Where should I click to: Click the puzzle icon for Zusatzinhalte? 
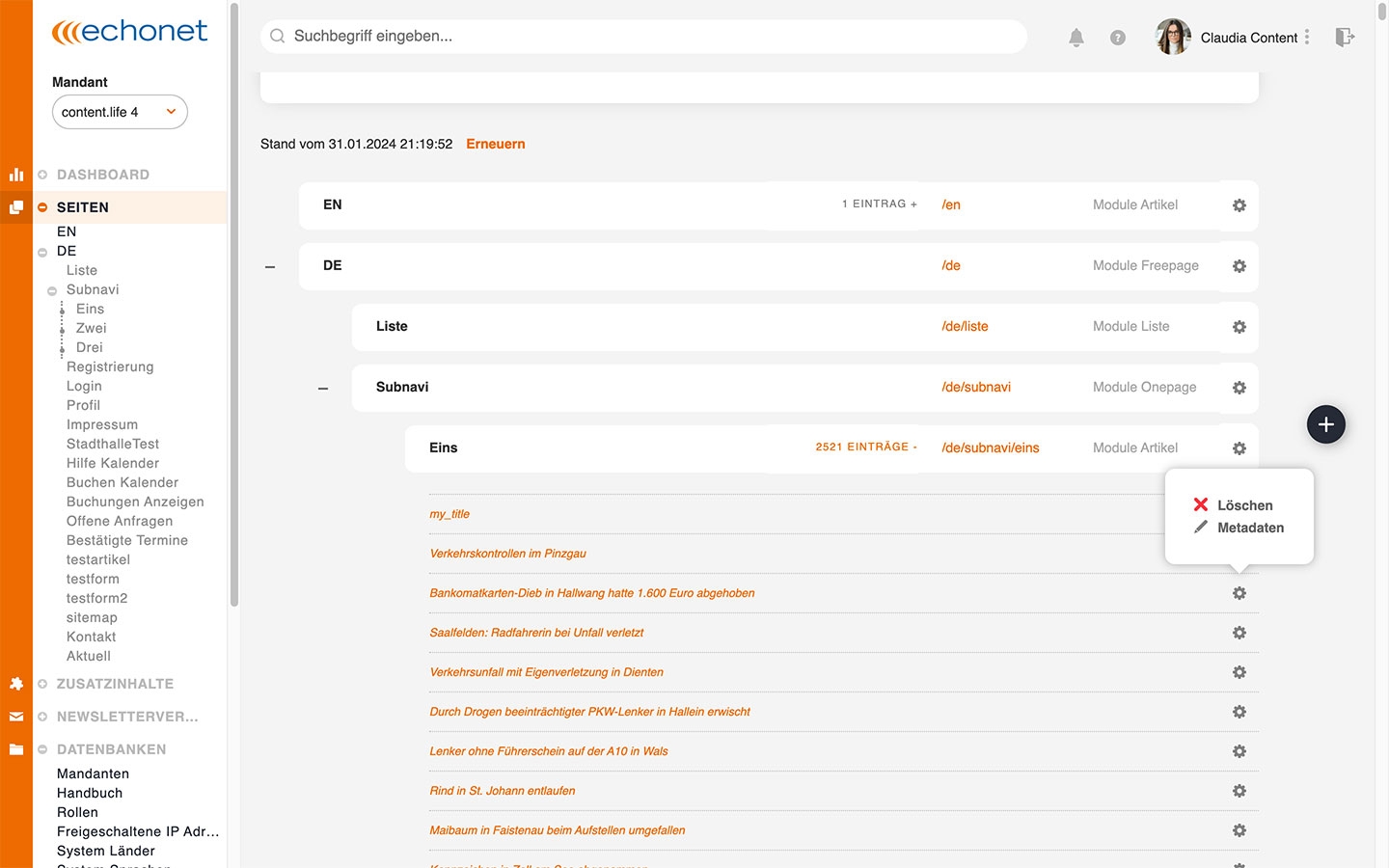coord(16,684)
